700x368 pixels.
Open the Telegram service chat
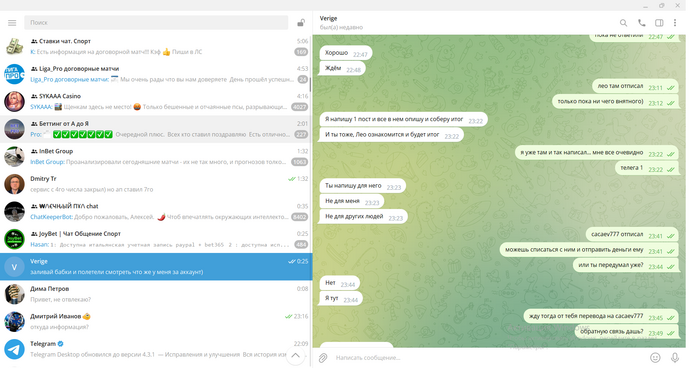point(155,349)
